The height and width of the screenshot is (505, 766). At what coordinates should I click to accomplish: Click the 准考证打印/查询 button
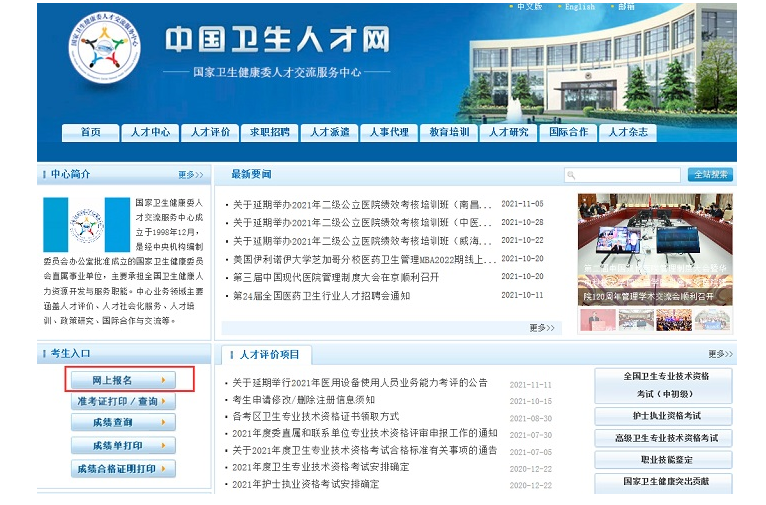coord(123,401)
